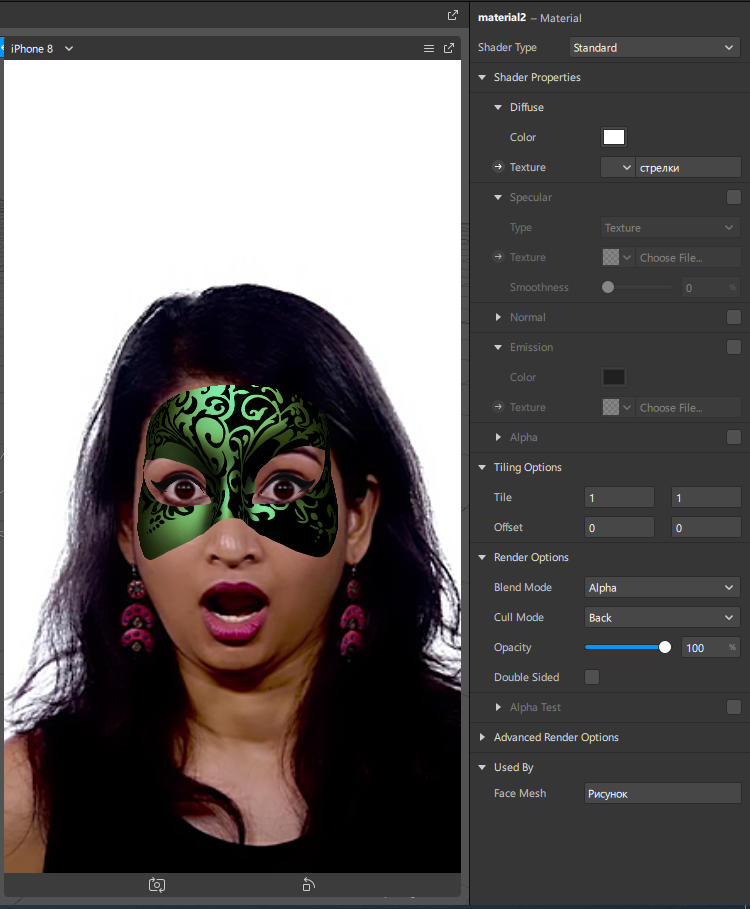The height and width of the screenshot is (909, 750).
Task: Click Choose File for Emission texture
Action: pos(688,407)
